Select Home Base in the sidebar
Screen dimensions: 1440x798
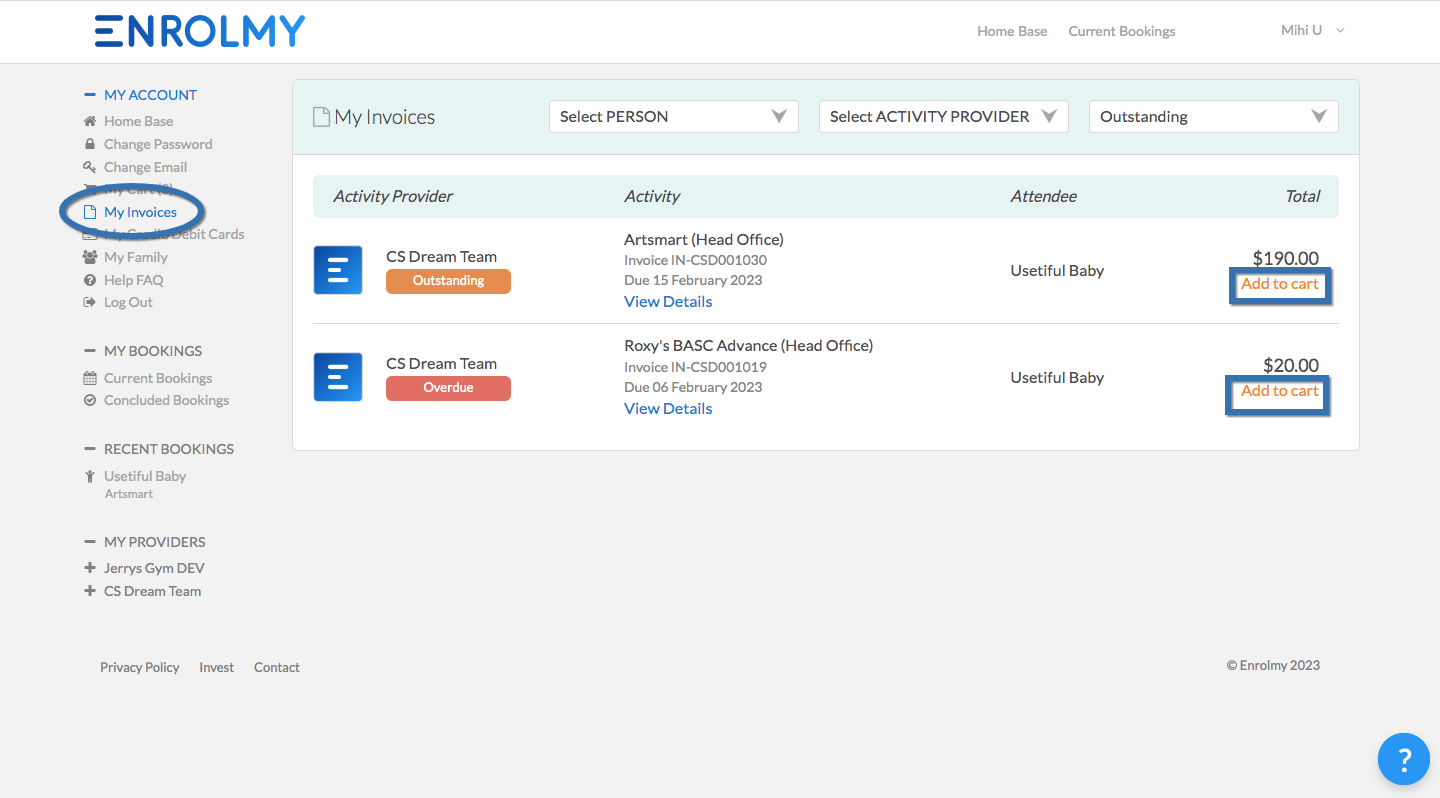point(138,121)
